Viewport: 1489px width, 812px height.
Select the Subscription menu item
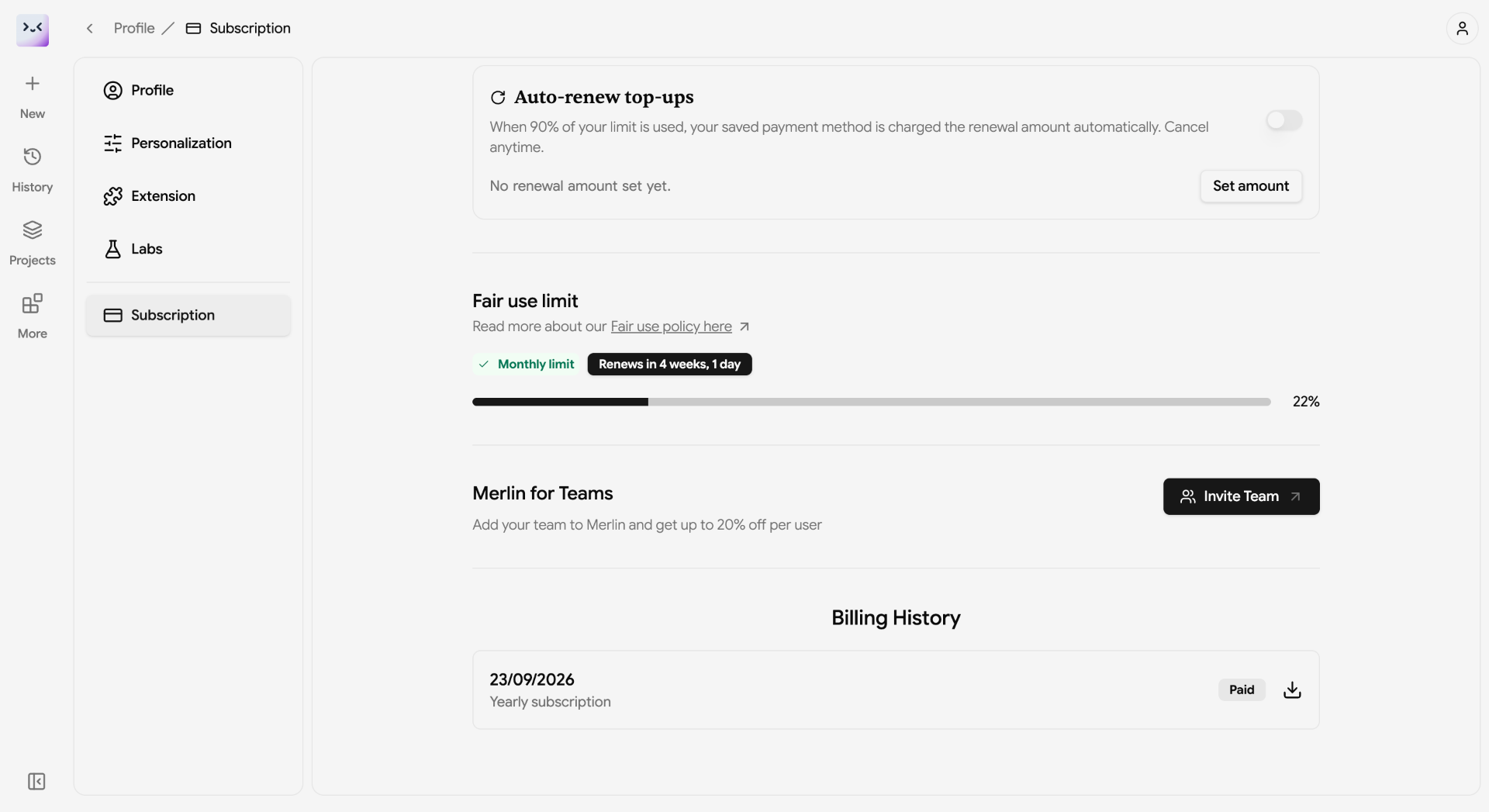click(x=188, y=315)
